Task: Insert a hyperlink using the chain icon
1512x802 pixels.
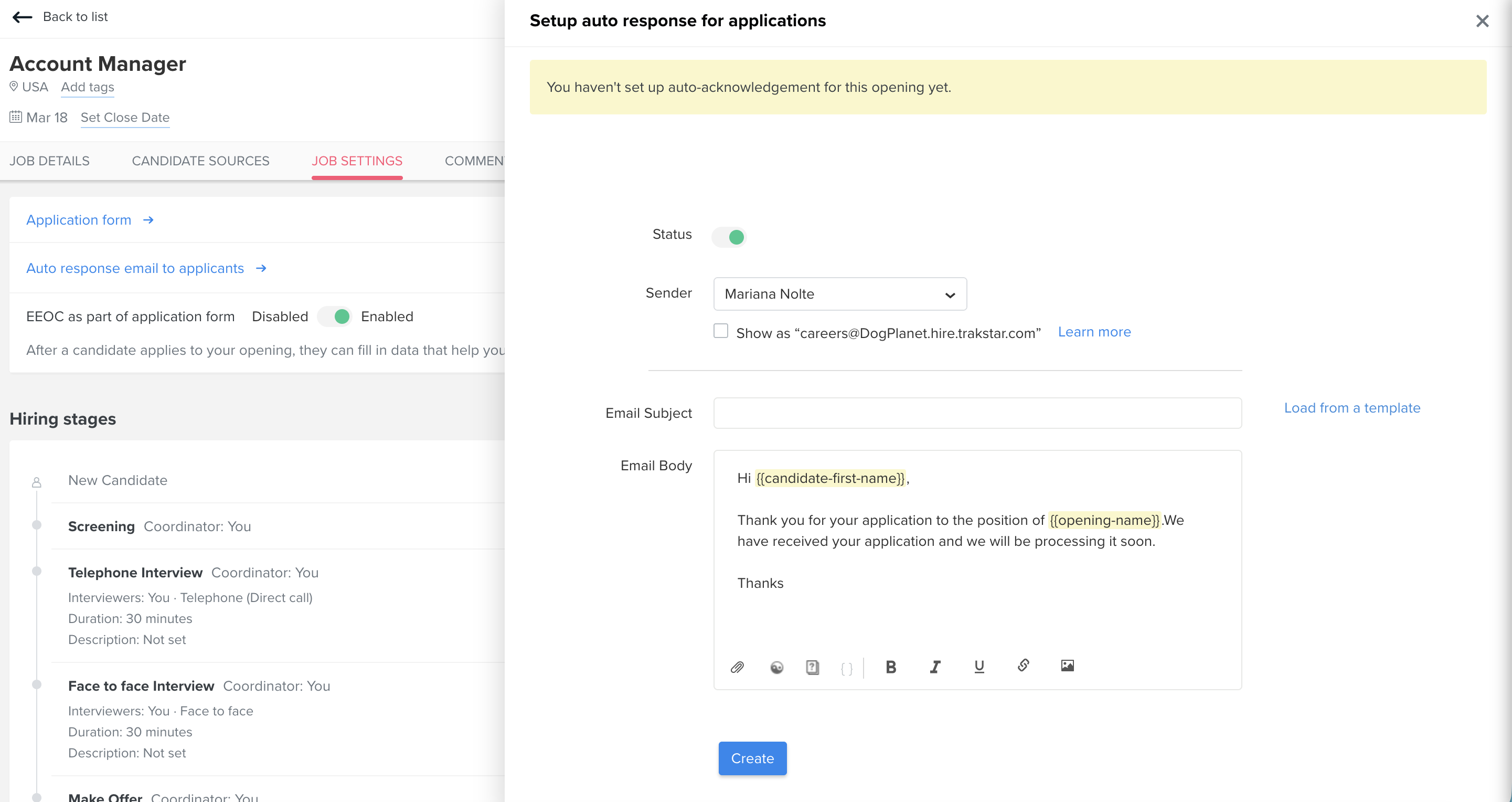Action: tap(1023, 665)
